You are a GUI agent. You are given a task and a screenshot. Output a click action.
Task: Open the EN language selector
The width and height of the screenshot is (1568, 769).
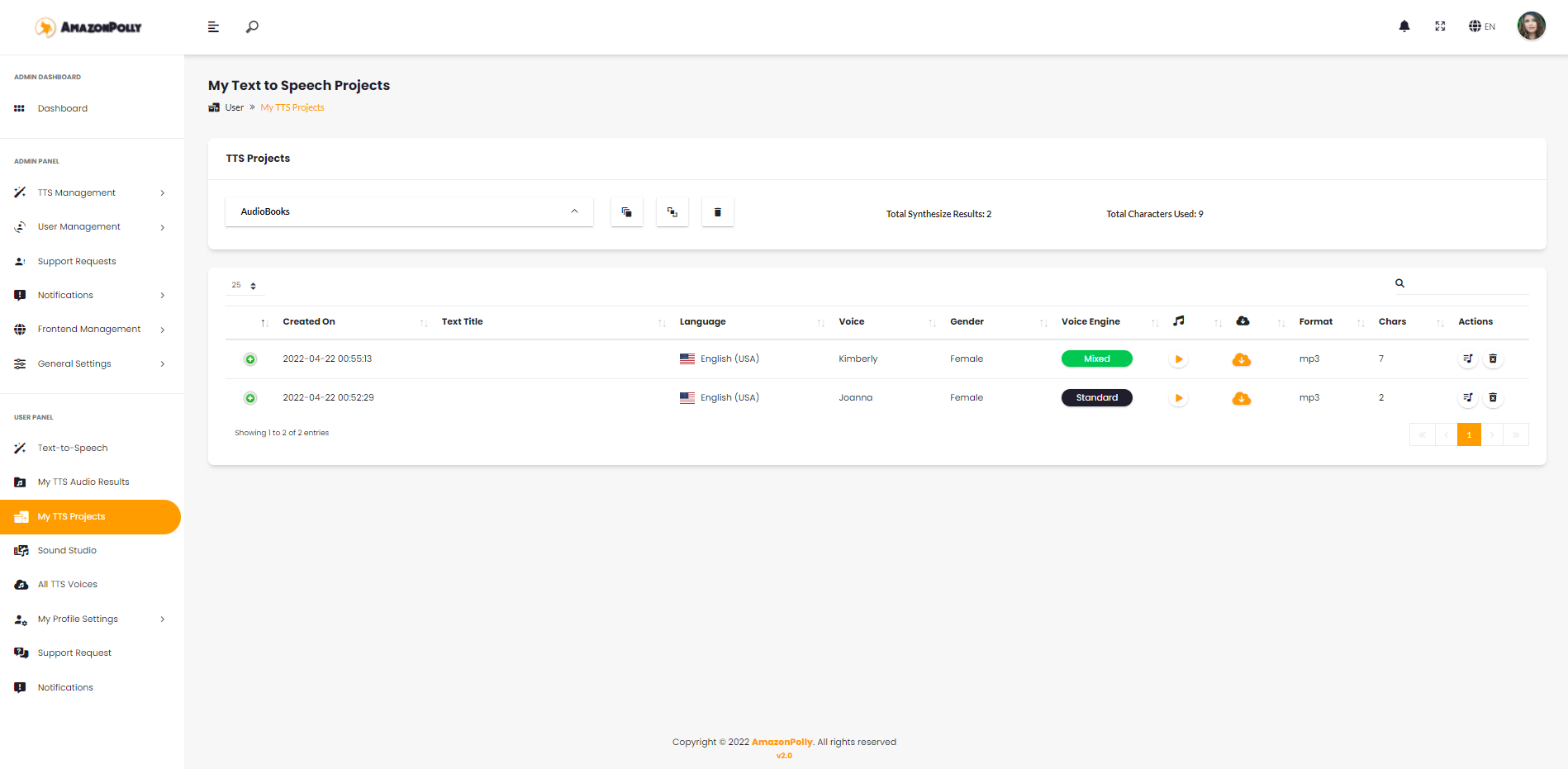pos(1482,26)
